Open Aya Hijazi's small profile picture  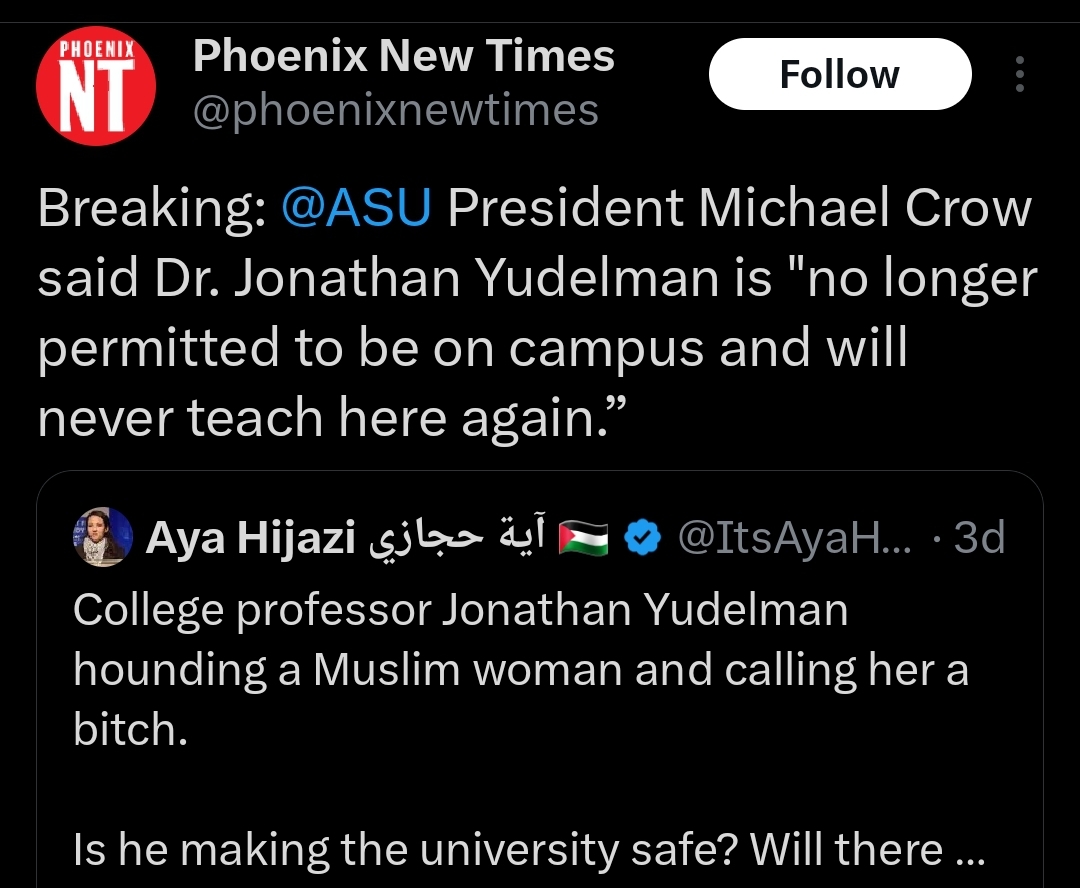point(103,537)
